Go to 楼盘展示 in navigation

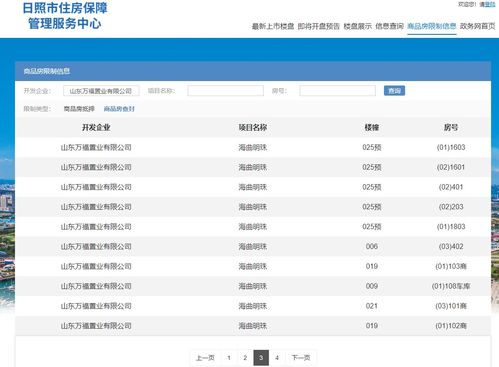click(357, 26)
